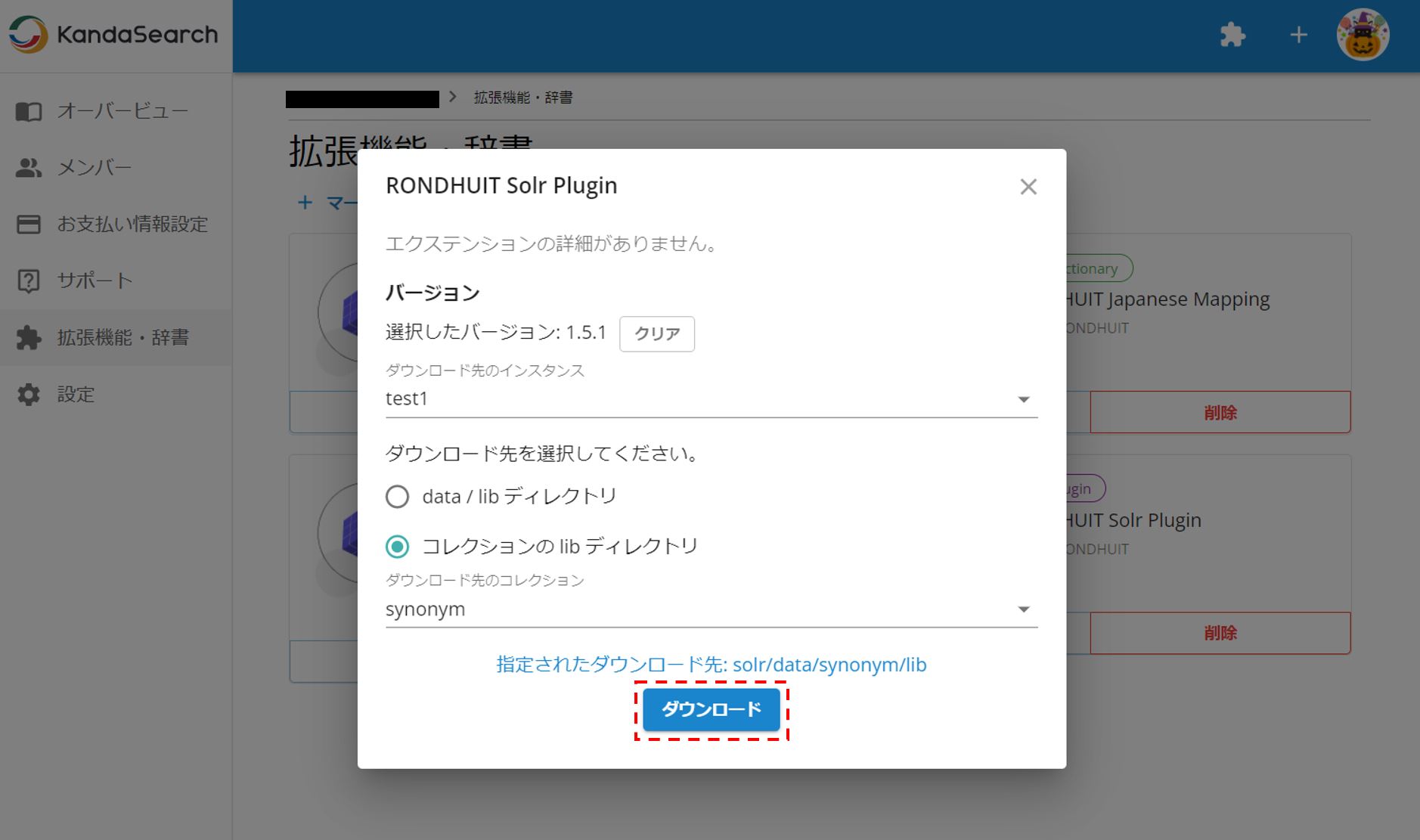Image resolution: width=1420 pixels, height=840 pixels.
Task: Click the credit card payment icon
Action: pyautogui.click(x=29, y=225)
